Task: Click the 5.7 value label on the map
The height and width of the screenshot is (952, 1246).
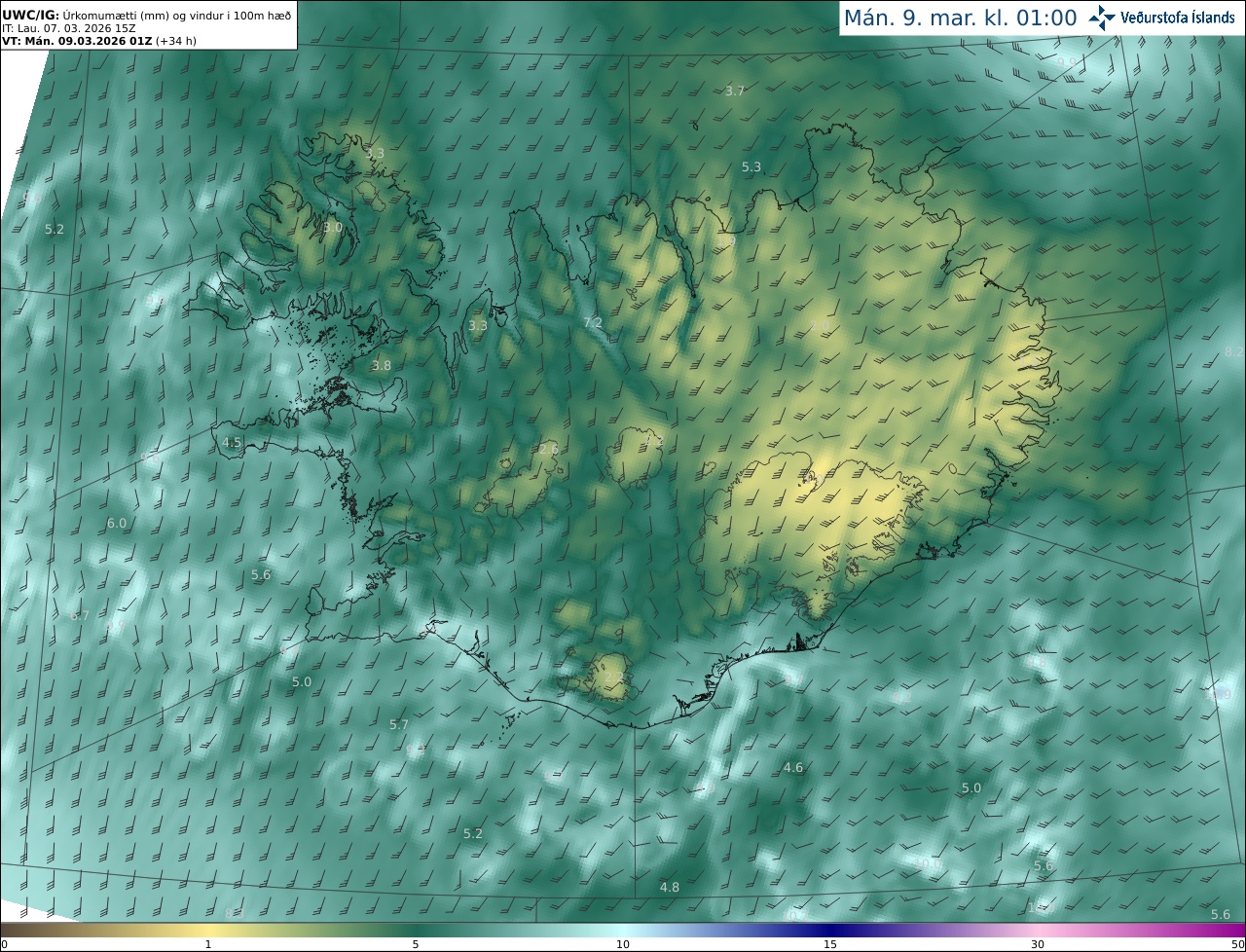Action: click(x=399, y=724)
